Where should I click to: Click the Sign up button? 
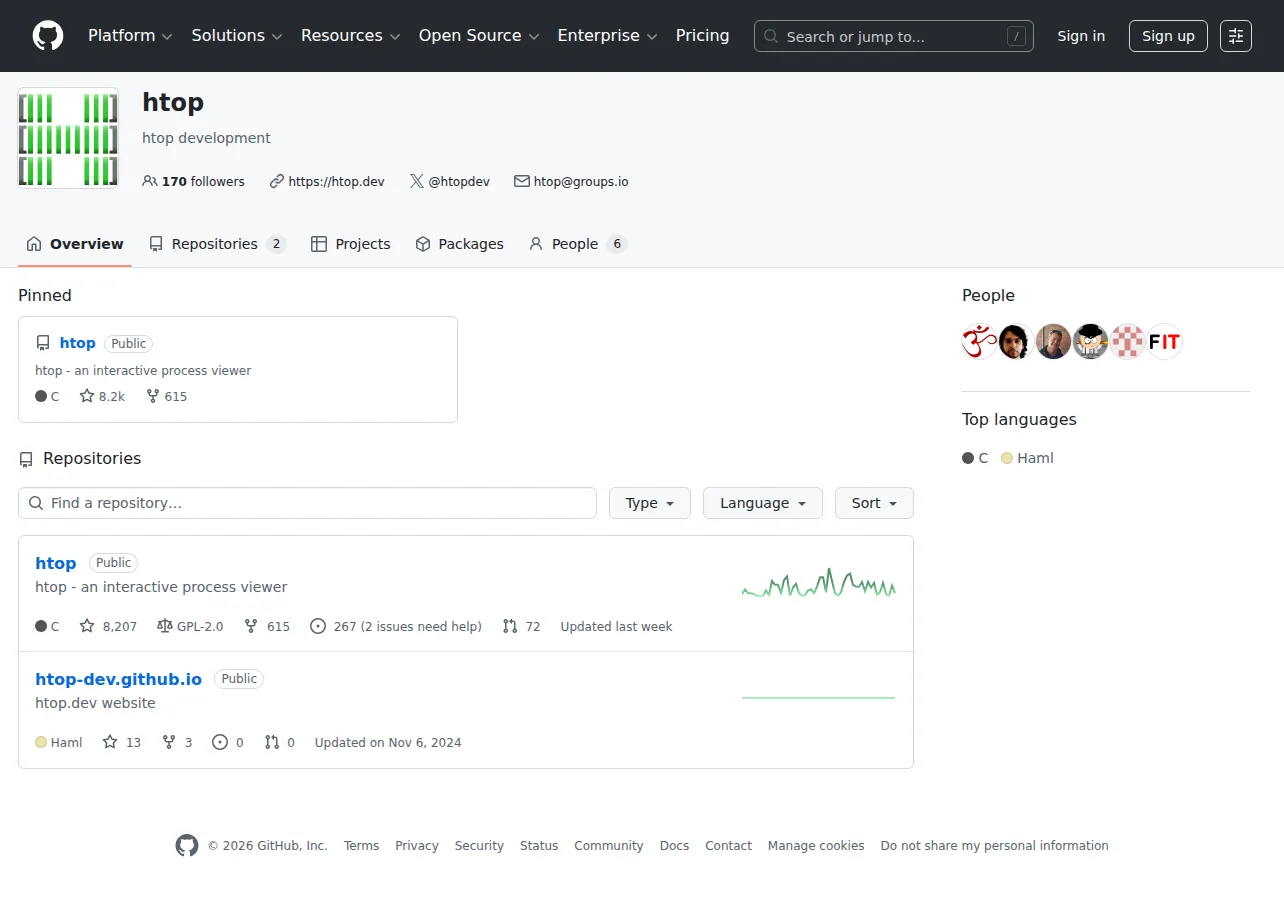pos(1168,36)
